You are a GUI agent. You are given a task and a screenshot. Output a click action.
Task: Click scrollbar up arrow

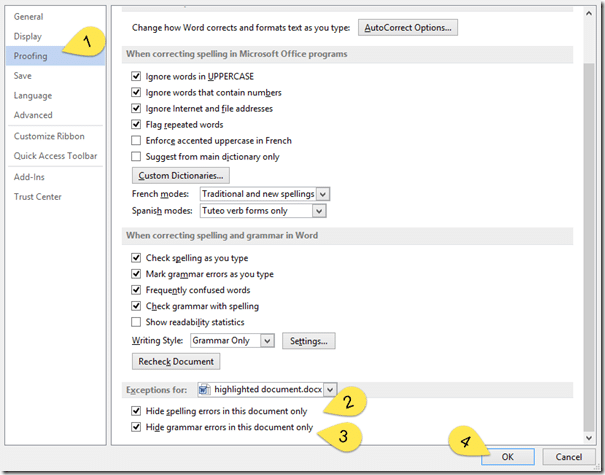pos(589,14)
